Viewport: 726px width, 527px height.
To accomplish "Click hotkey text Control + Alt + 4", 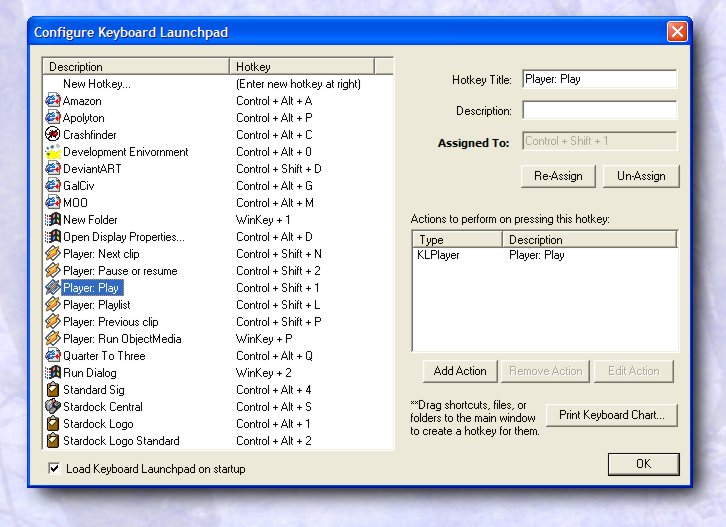I will 274,389.
